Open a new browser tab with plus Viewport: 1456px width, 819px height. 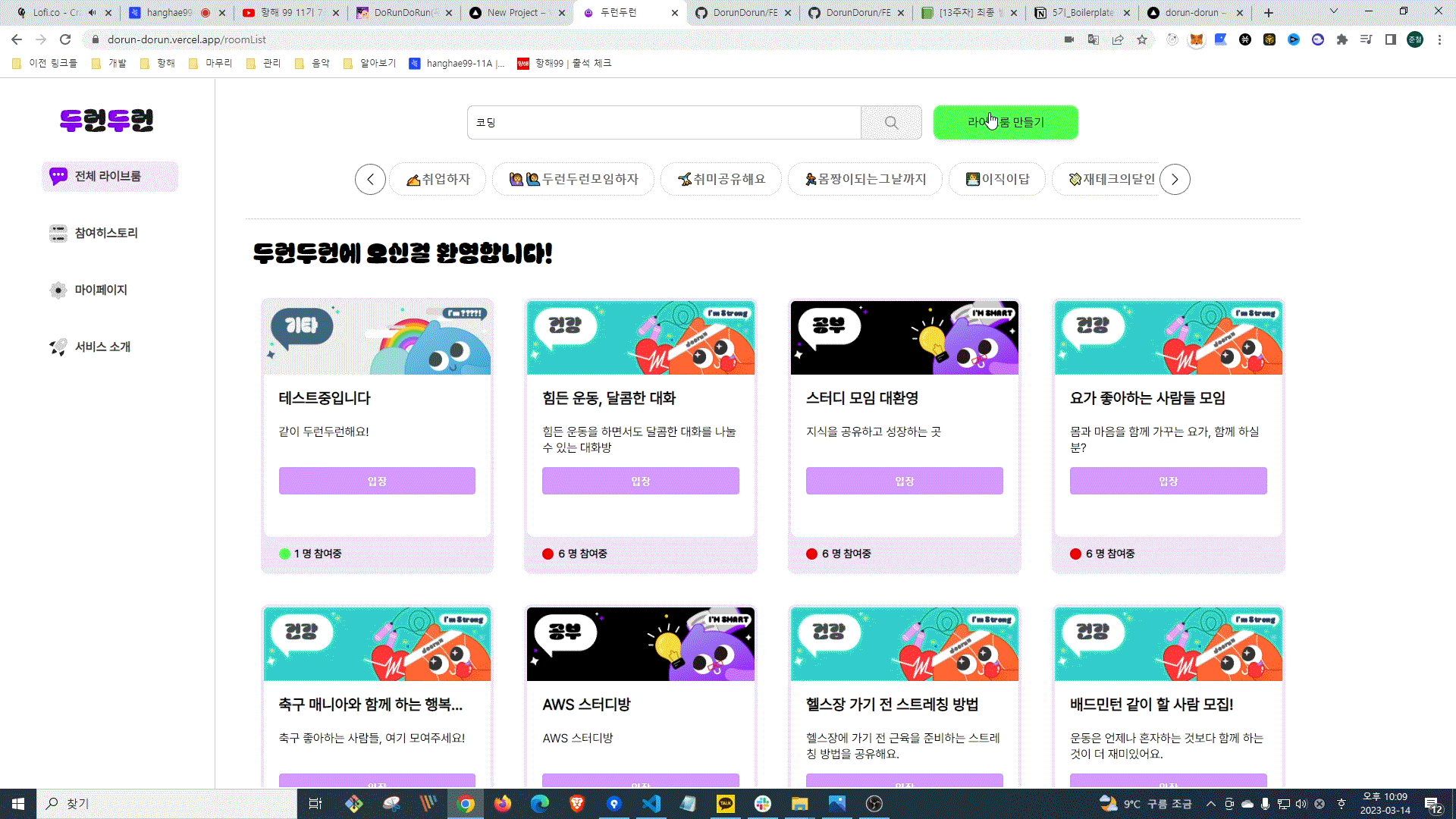pos(1269,12)
